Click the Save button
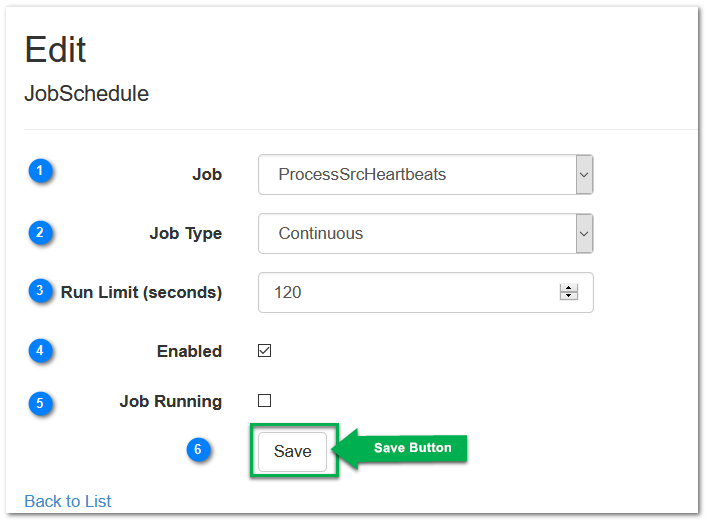This screenshot has width=708, height=523. (x=293, y=451)
